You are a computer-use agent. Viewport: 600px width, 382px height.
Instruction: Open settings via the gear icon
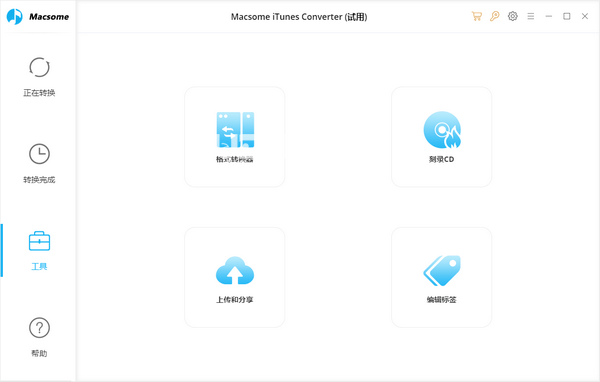(x=512, y=16)
